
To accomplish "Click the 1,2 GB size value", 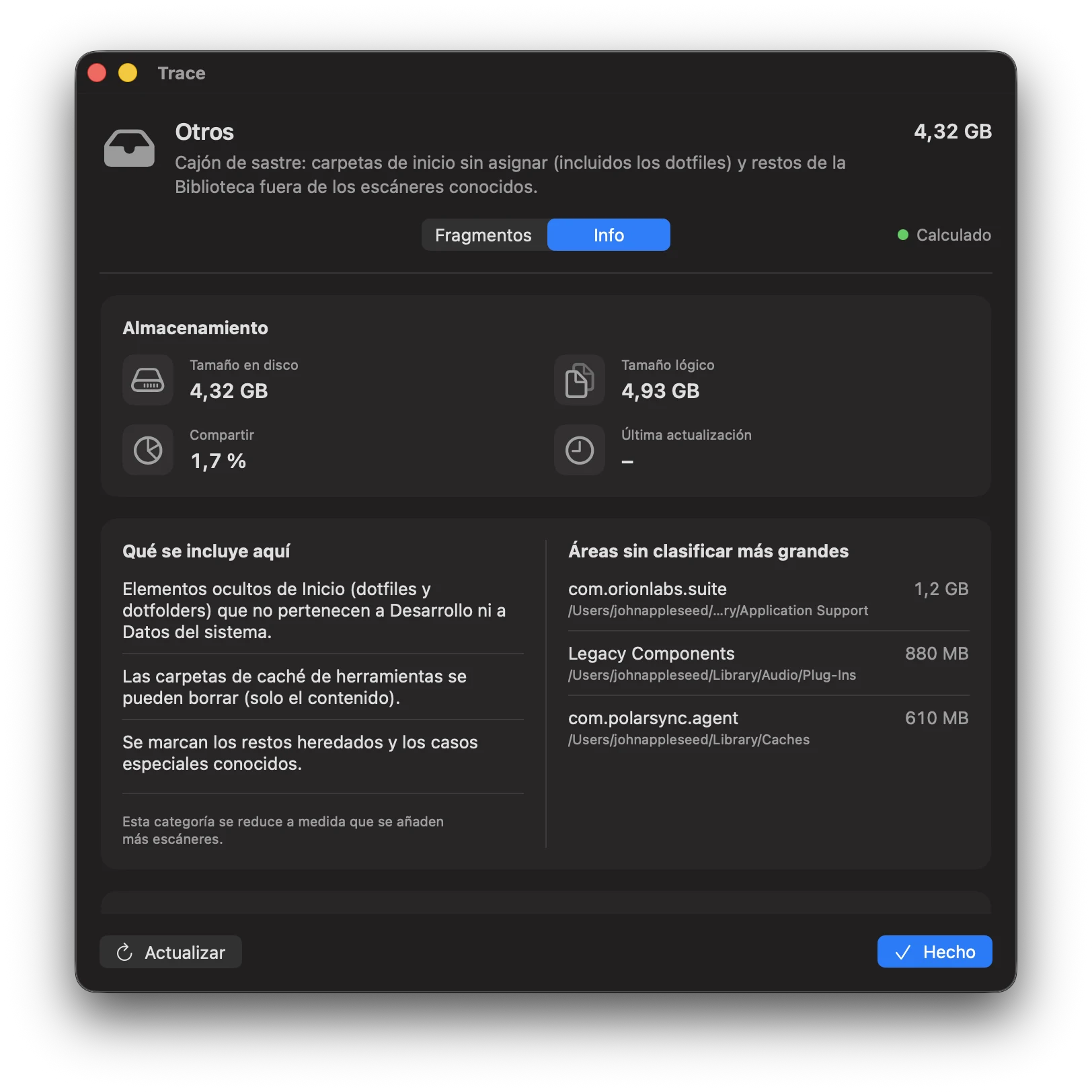I will pyautogui.click(x=941, y=589).
